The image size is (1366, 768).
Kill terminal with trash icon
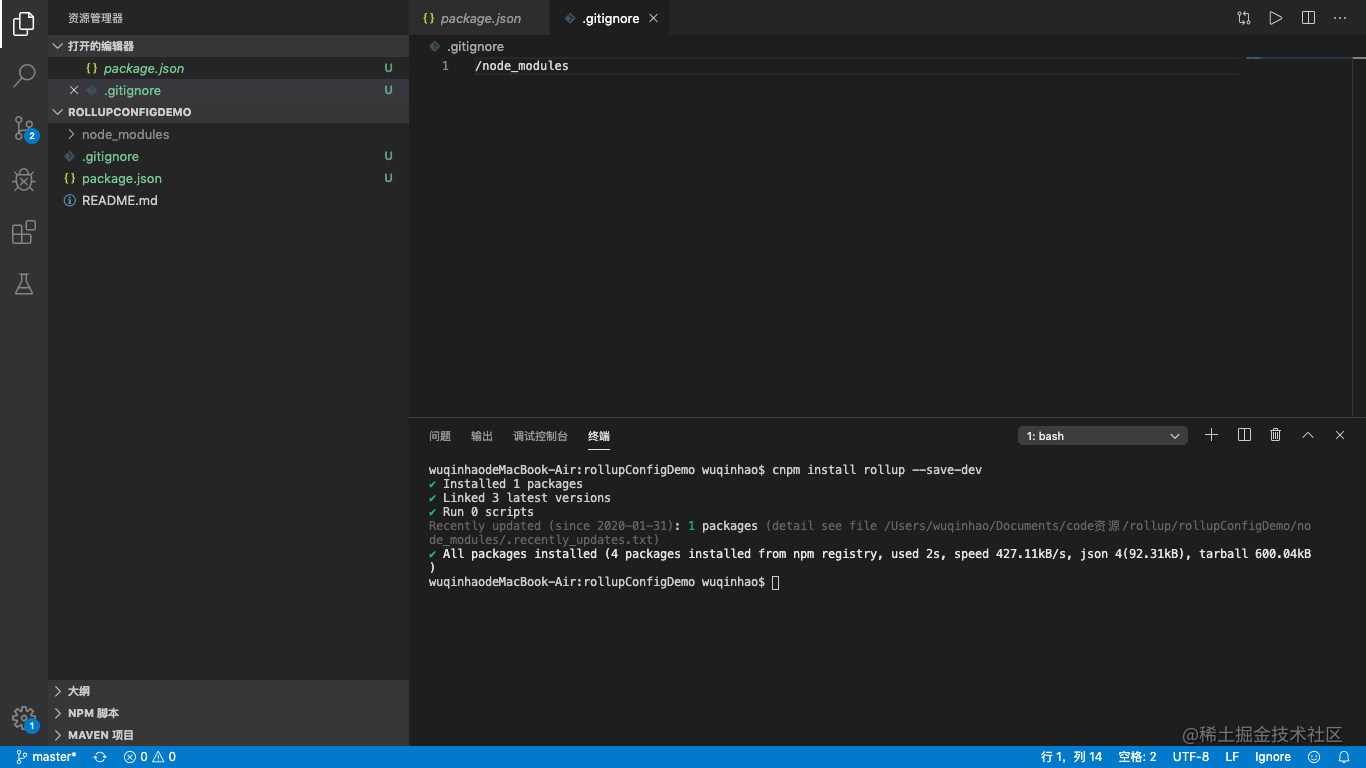(x=1276, y=435)
